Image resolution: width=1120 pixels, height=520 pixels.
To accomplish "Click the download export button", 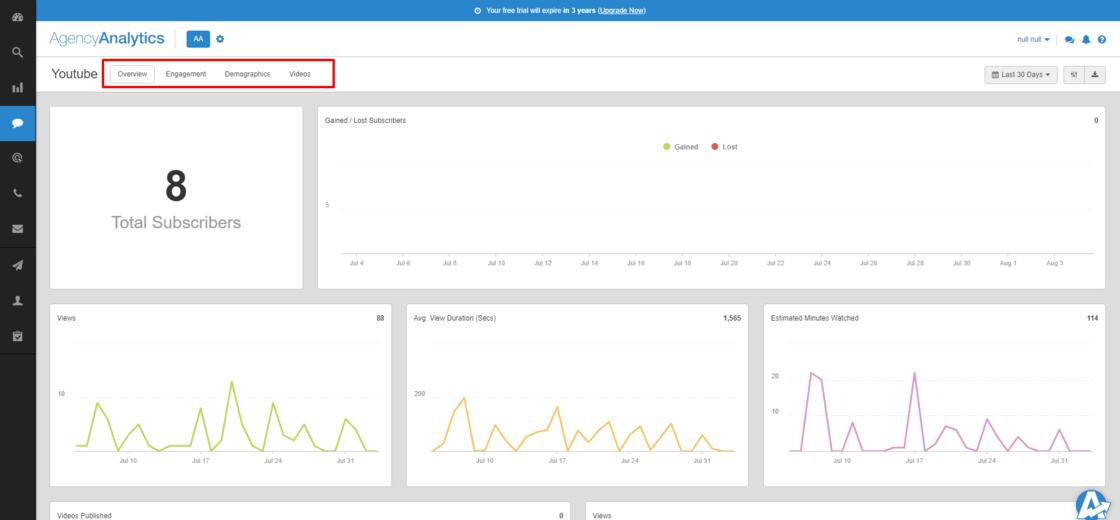I will pyautogui.click(x=1096, y=74).
